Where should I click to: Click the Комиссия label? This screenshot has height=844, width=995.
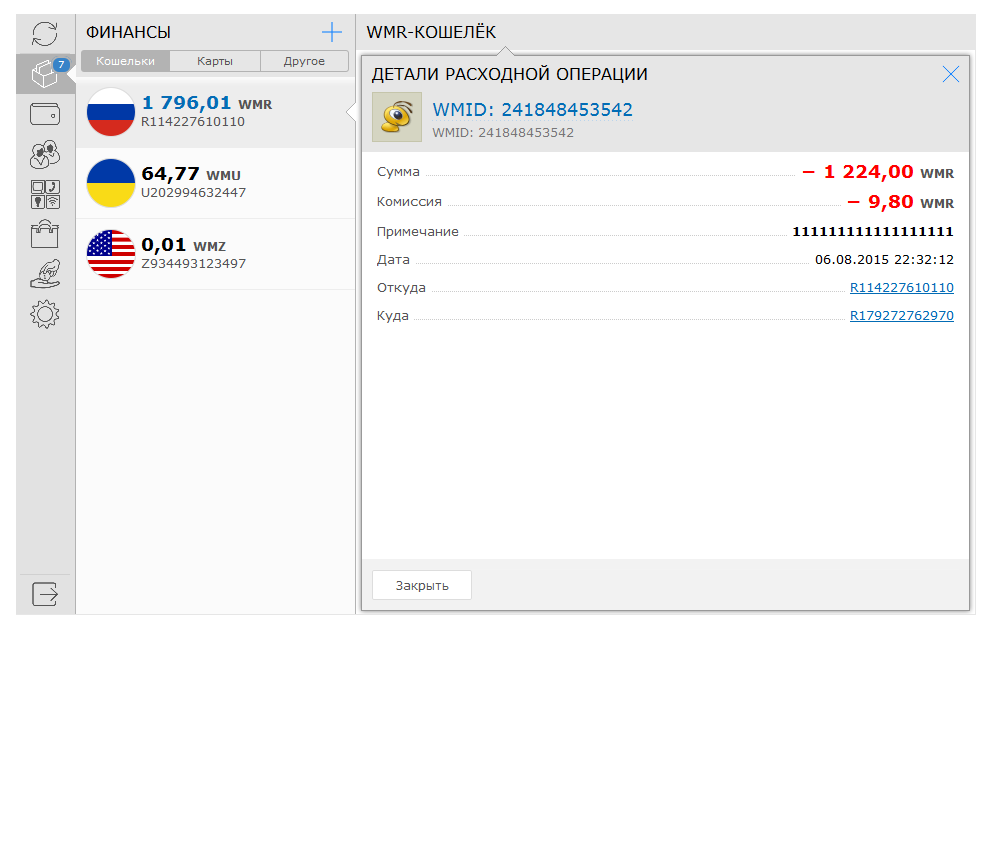coord(409,202)
